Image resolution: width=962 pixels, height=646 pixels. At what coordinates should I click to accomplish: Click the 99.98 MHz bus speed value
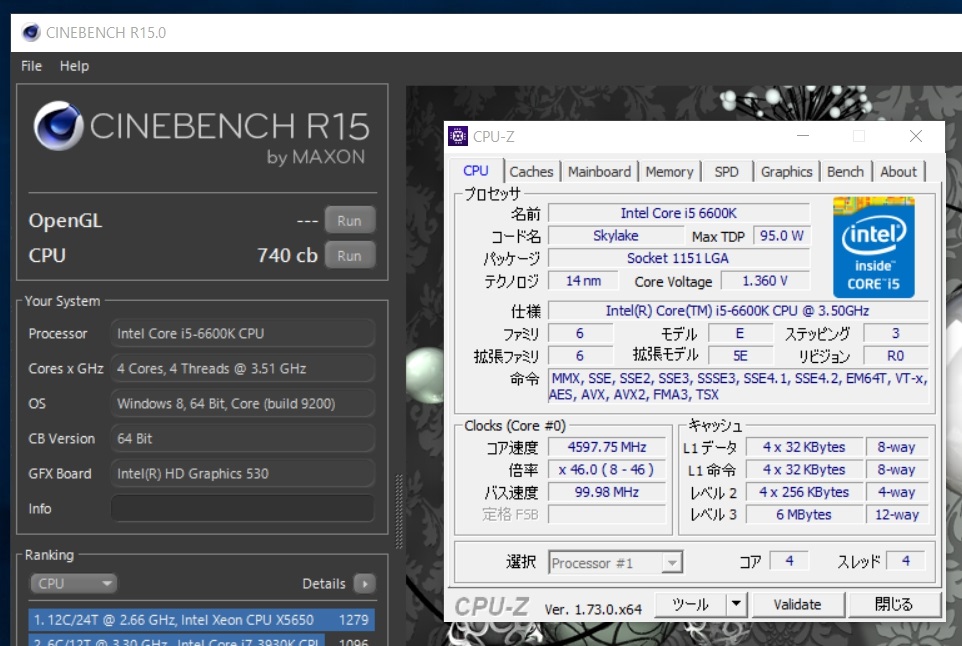(x=607, y=493)
